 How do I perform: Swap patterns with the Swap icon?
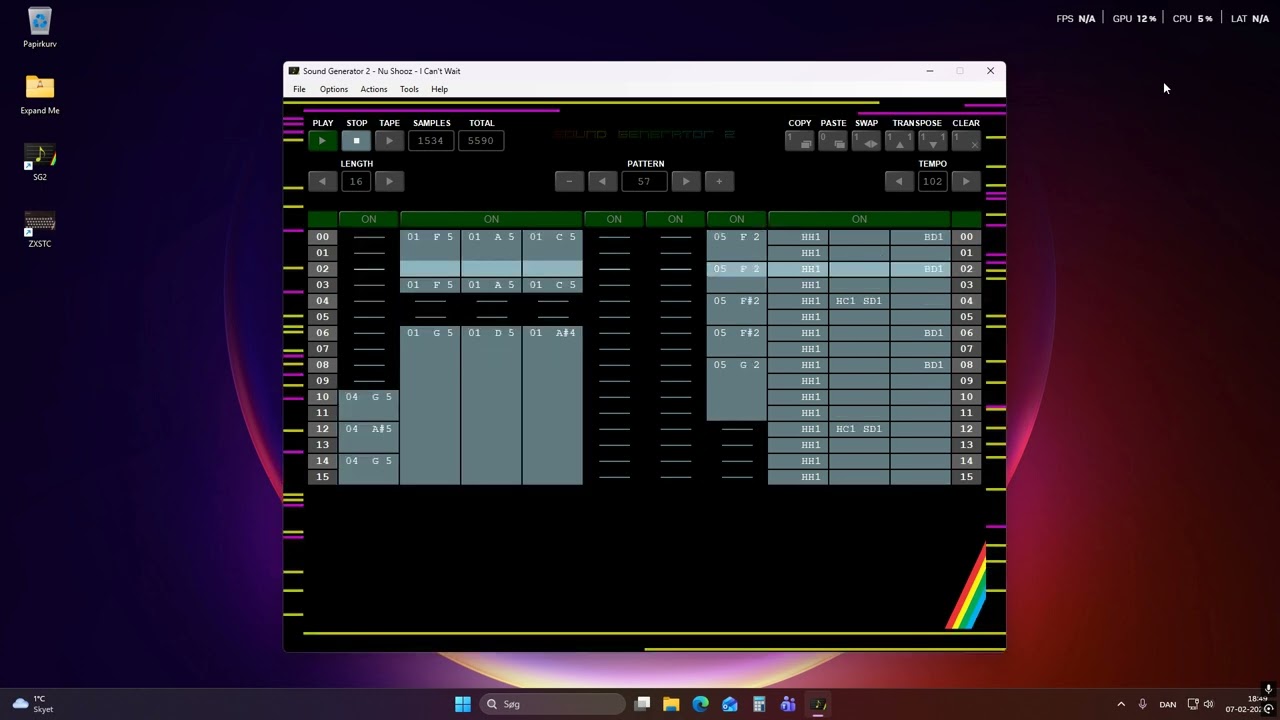coord(866,141)
